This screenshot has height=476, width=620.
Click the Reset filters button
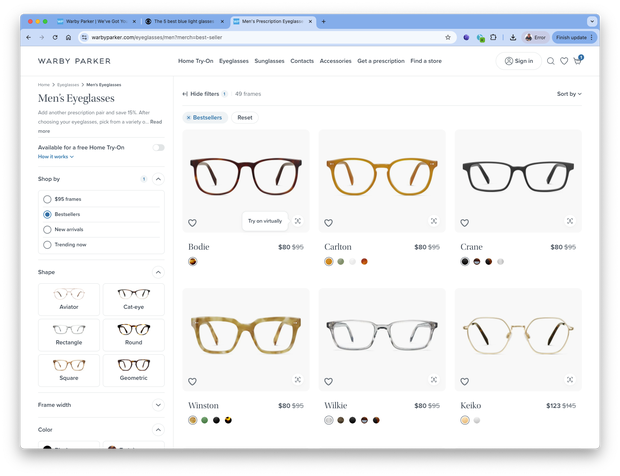pyautogui.click(x=244, y=117)
